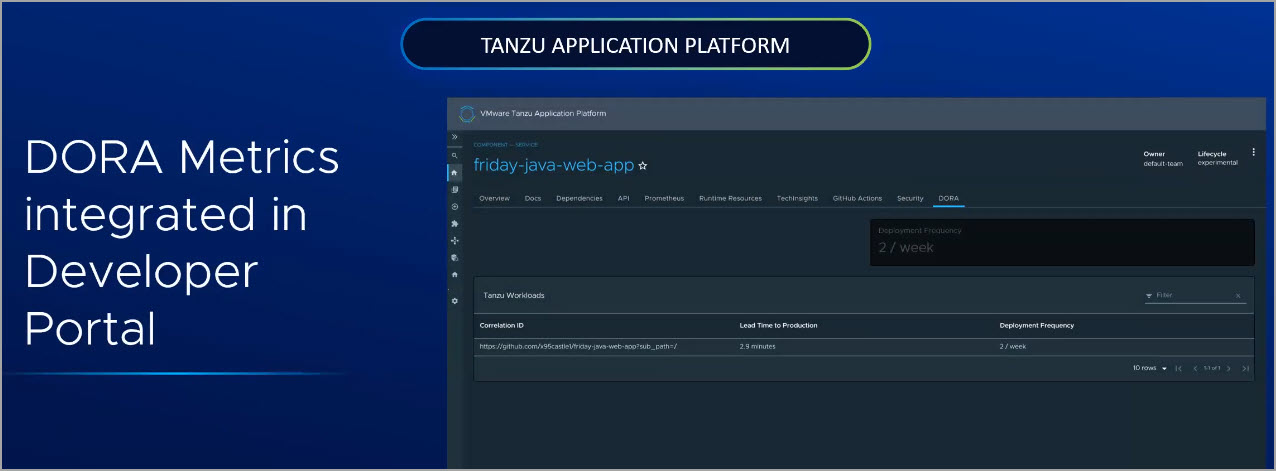Click the TANZU APPLICATION PLATFORM banner
Viewport: 1276px width, 471px height.
pyautogui.click(x=636, y=46)
